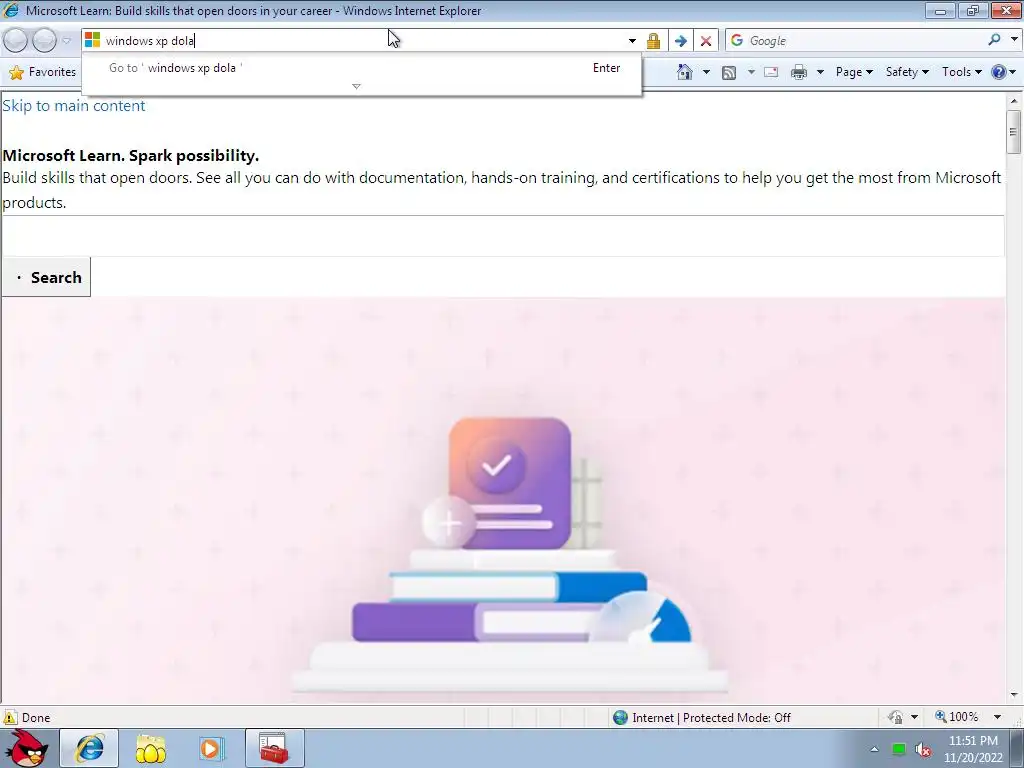Click the green network tray icon
Image resolution: width=1024 pixels, height=768 pixels.
pyautogui.click(x=899, y=749)
